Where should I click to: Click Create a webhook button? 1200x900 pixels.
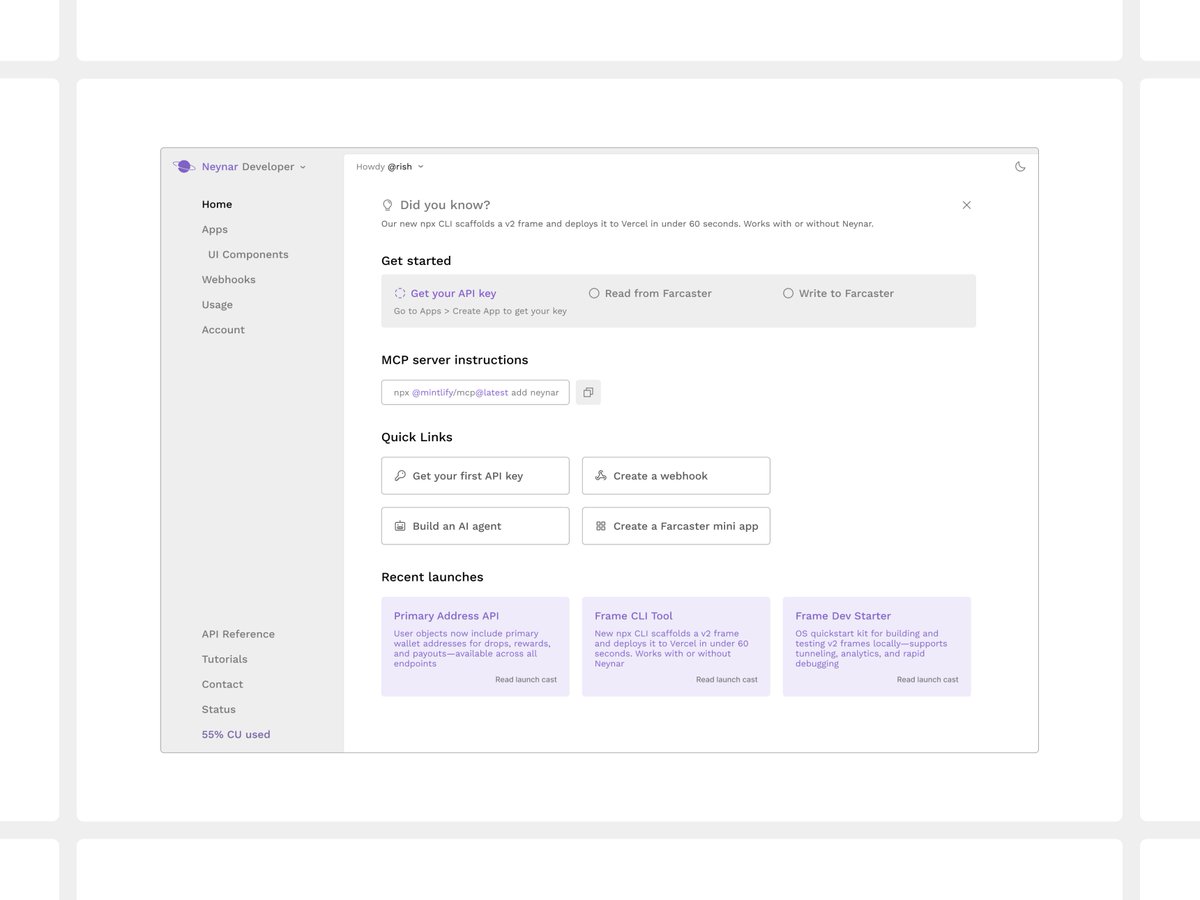coord(676,476)
